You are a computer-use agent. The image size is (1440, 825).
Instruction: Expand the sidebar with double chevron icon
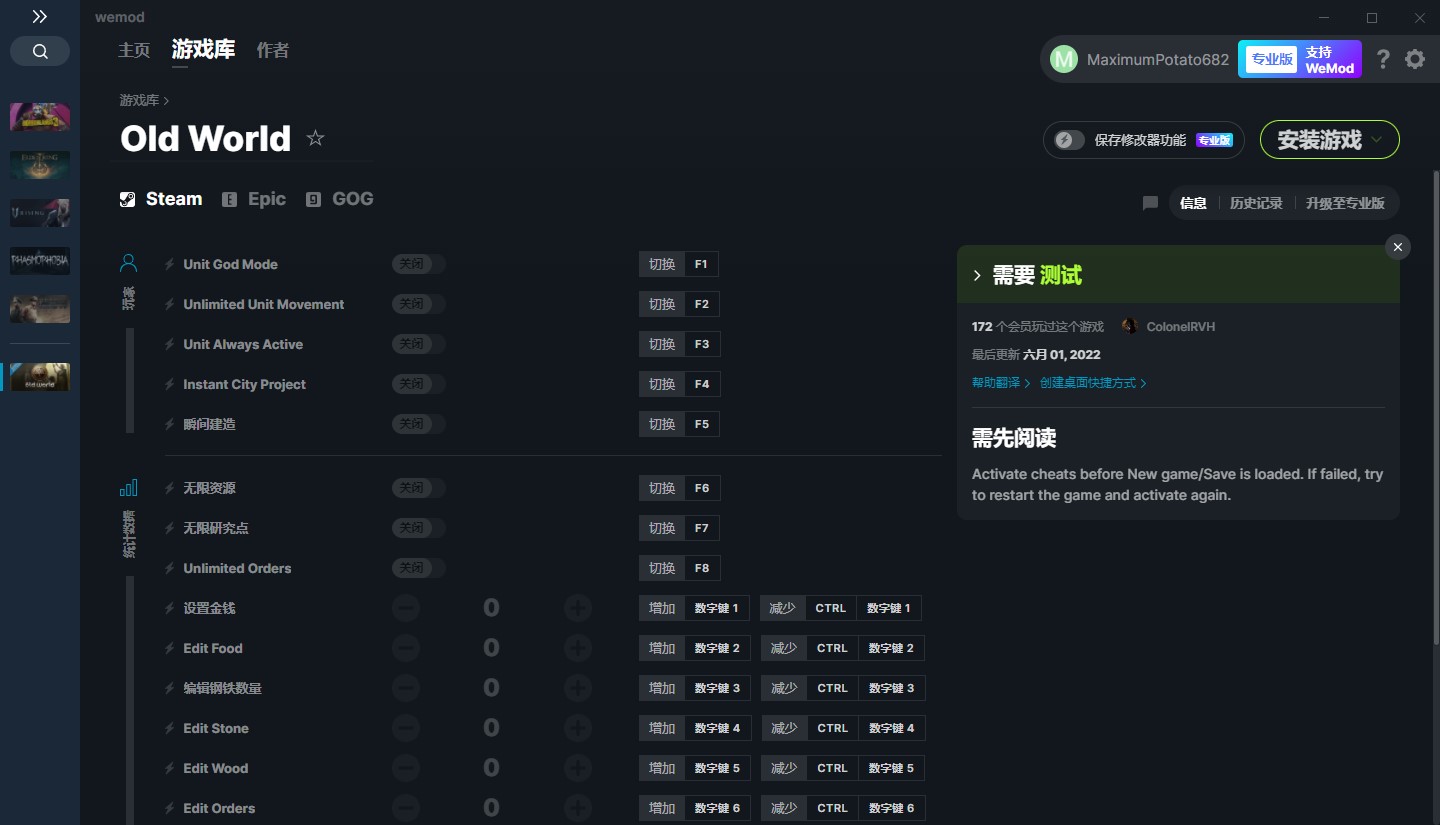coord(39,17)
